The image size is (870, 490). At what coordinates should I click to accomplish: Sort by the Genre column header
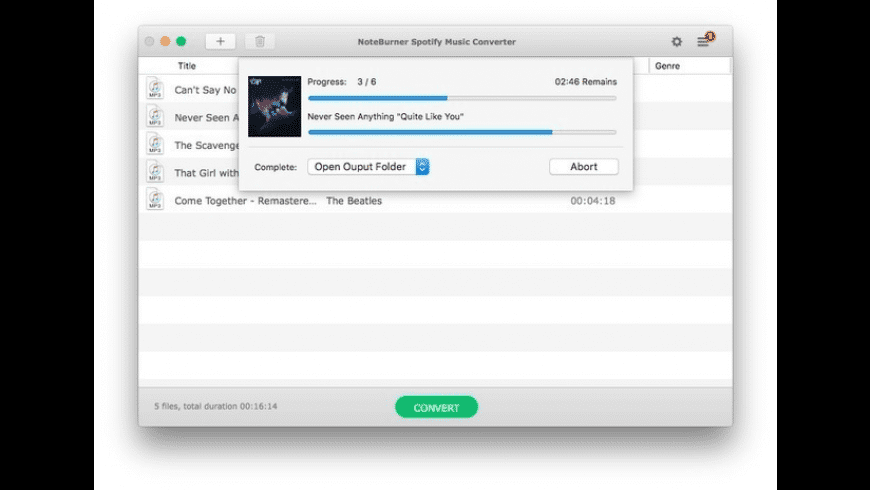[667, 66]
